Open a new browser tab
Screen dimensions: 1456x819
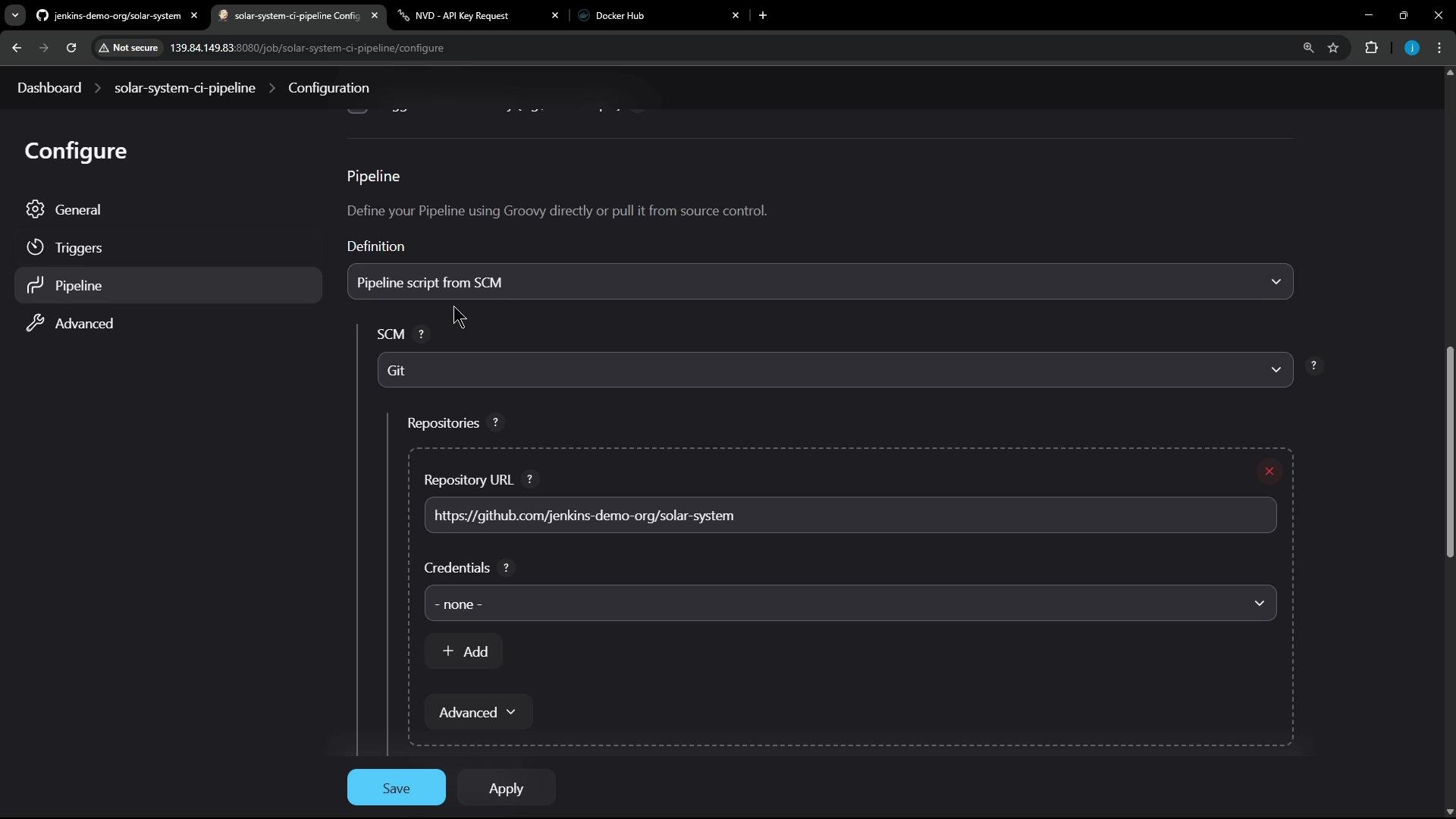pos(763,15)
